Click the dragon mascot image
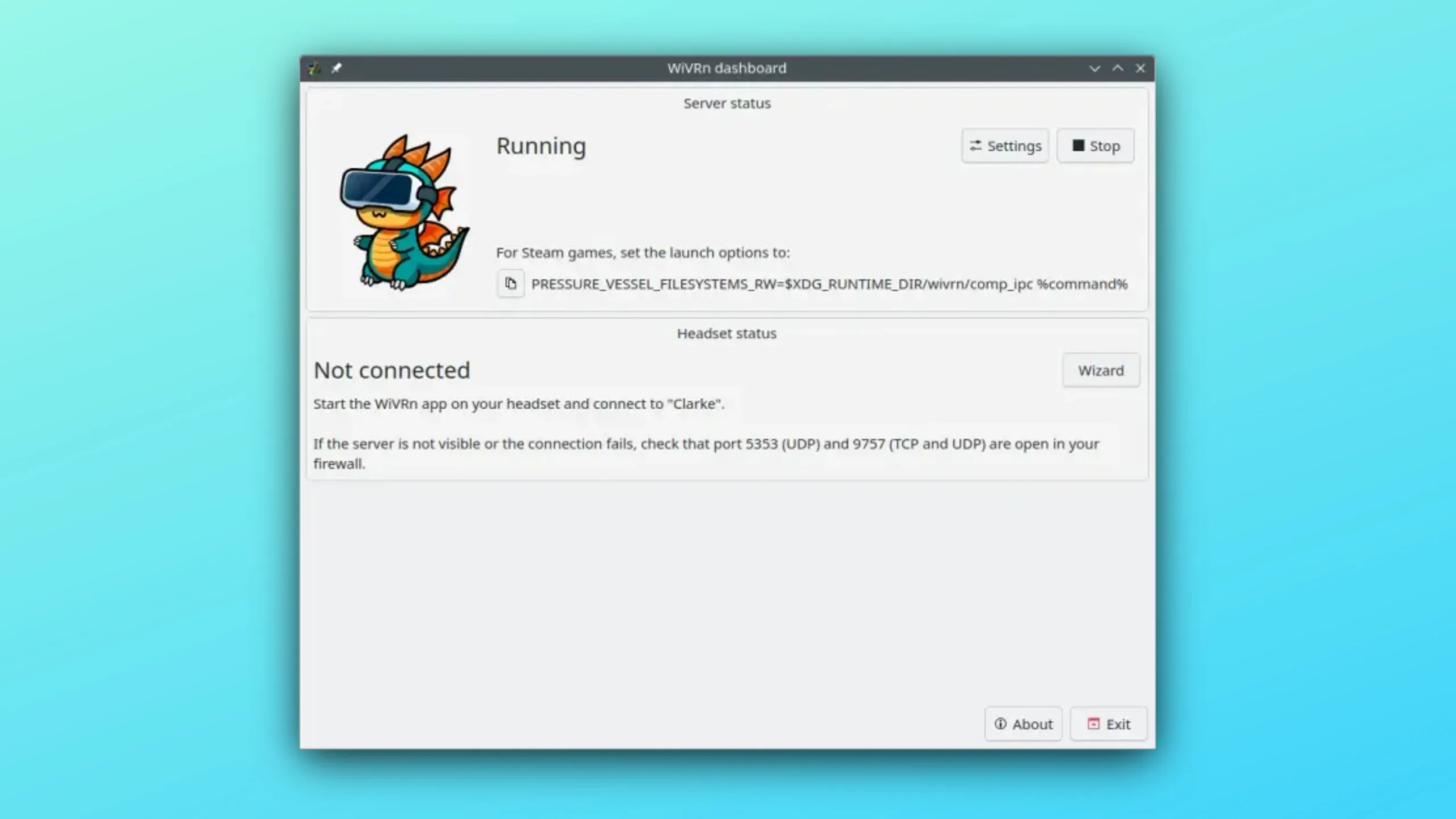 404,213
